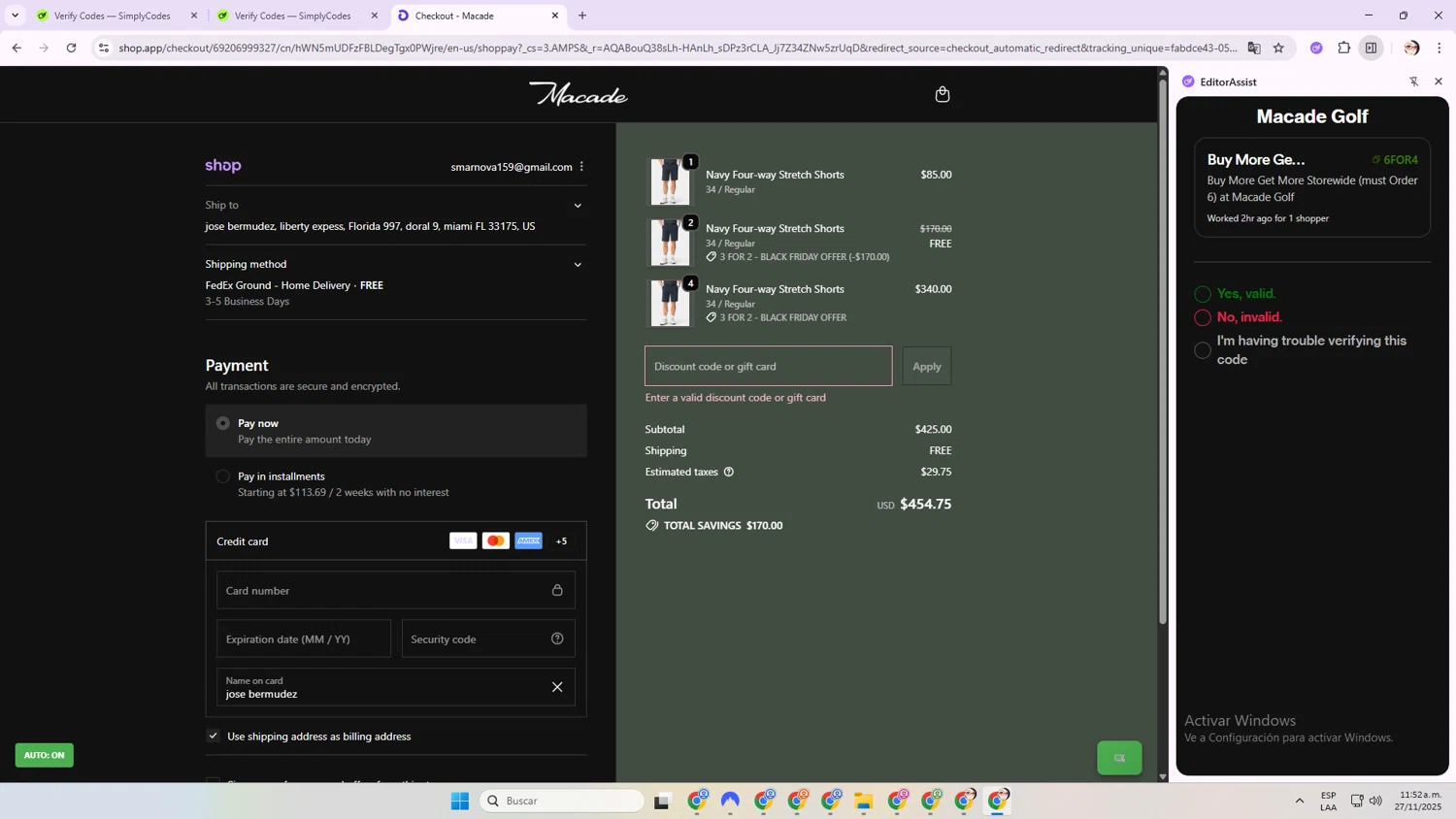
Task: Switch to first Verify Codes — SimplyCodes tab
Action: point(112,16)
